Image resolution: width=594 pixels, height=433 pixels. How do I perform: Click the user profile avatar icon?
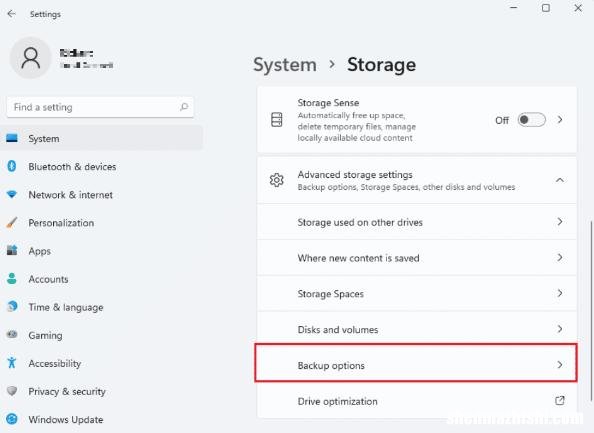click(x=30, y=58)
